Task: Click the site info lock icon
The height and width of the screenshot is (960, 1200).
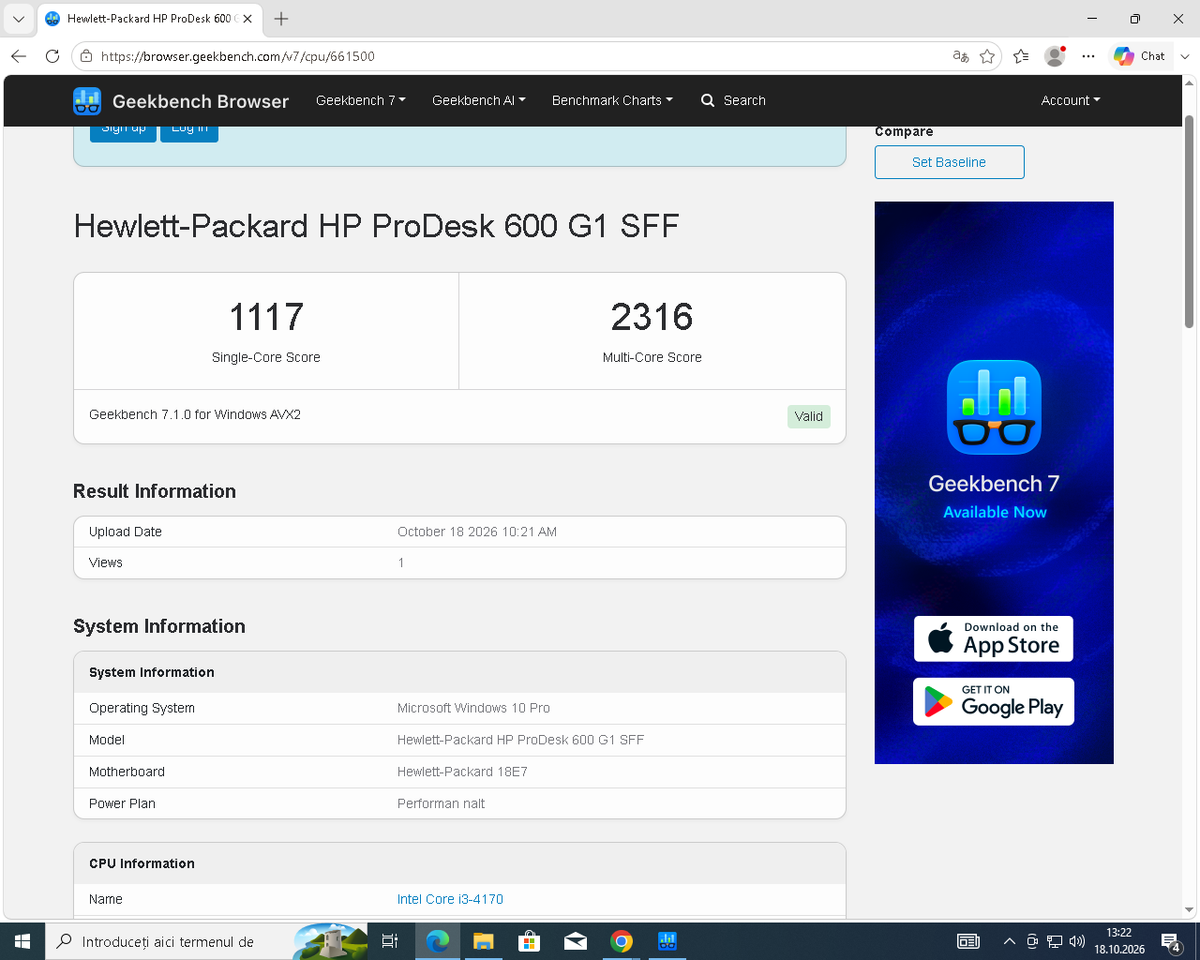Action: tap(87, 57)
